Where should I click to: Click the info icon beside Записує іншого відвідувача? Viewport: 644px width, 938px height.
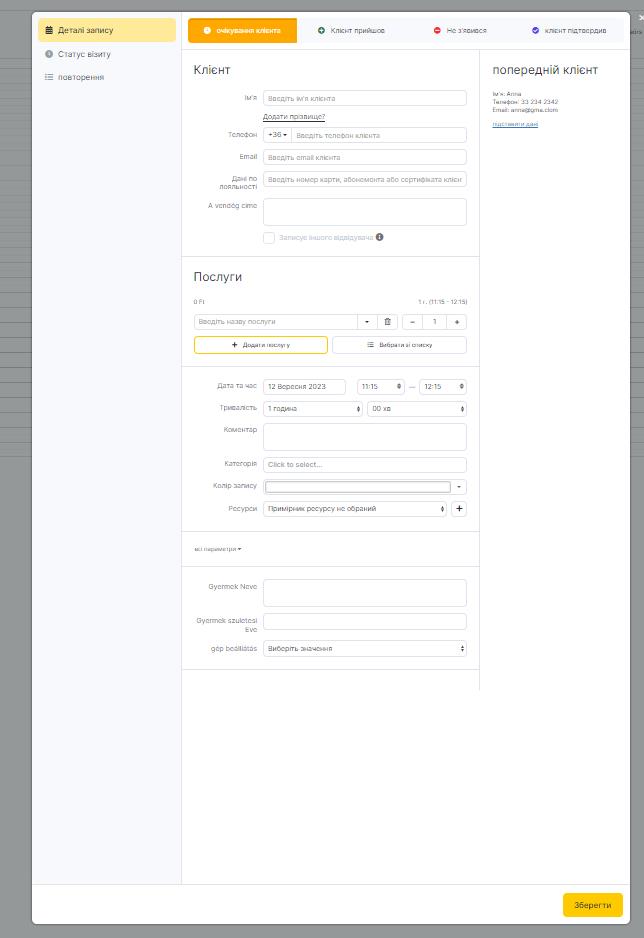(380, 237)
